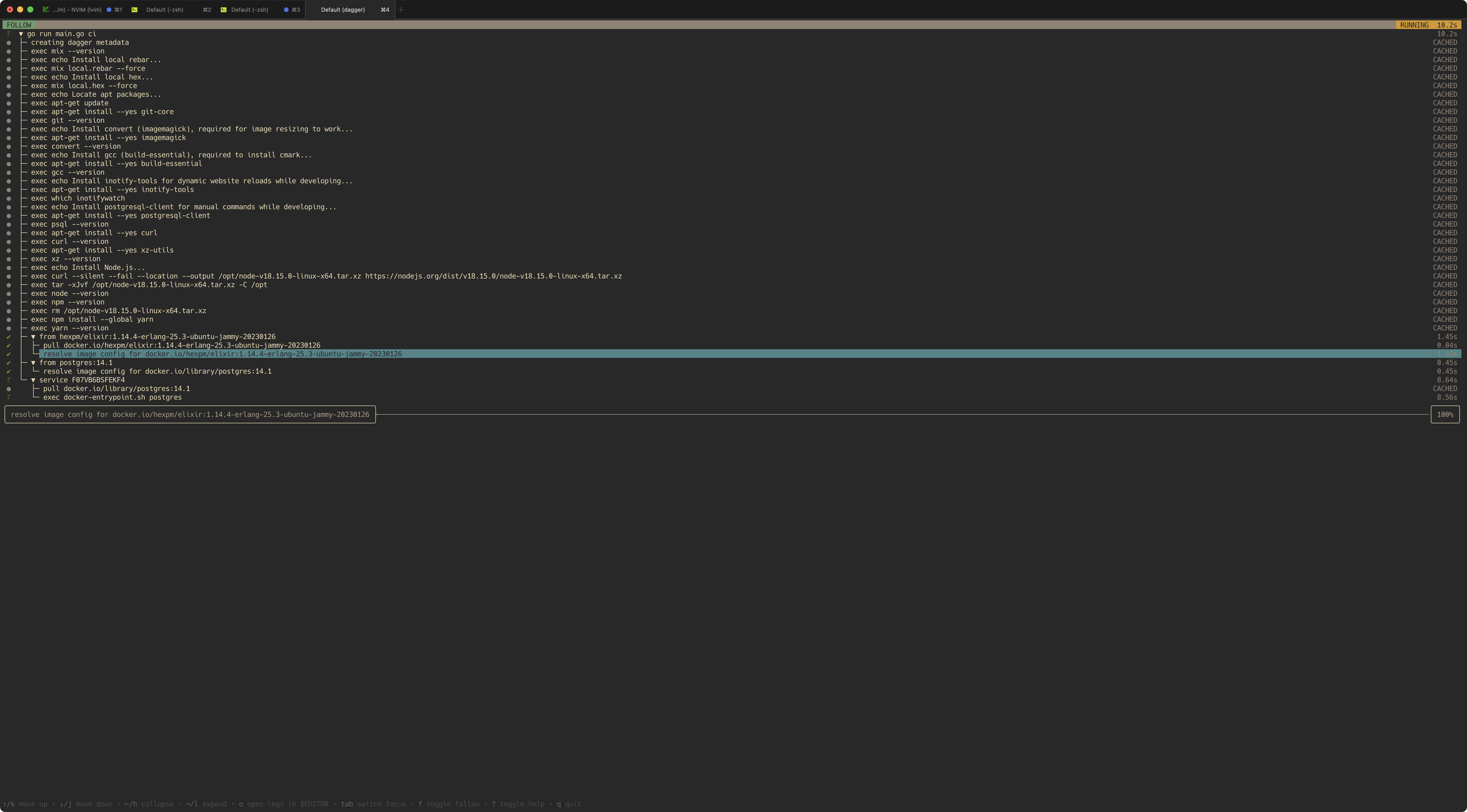1467x812 pixels.
Task: Select the 'exec yarn --version' row
Action: [x=732, y=328]
